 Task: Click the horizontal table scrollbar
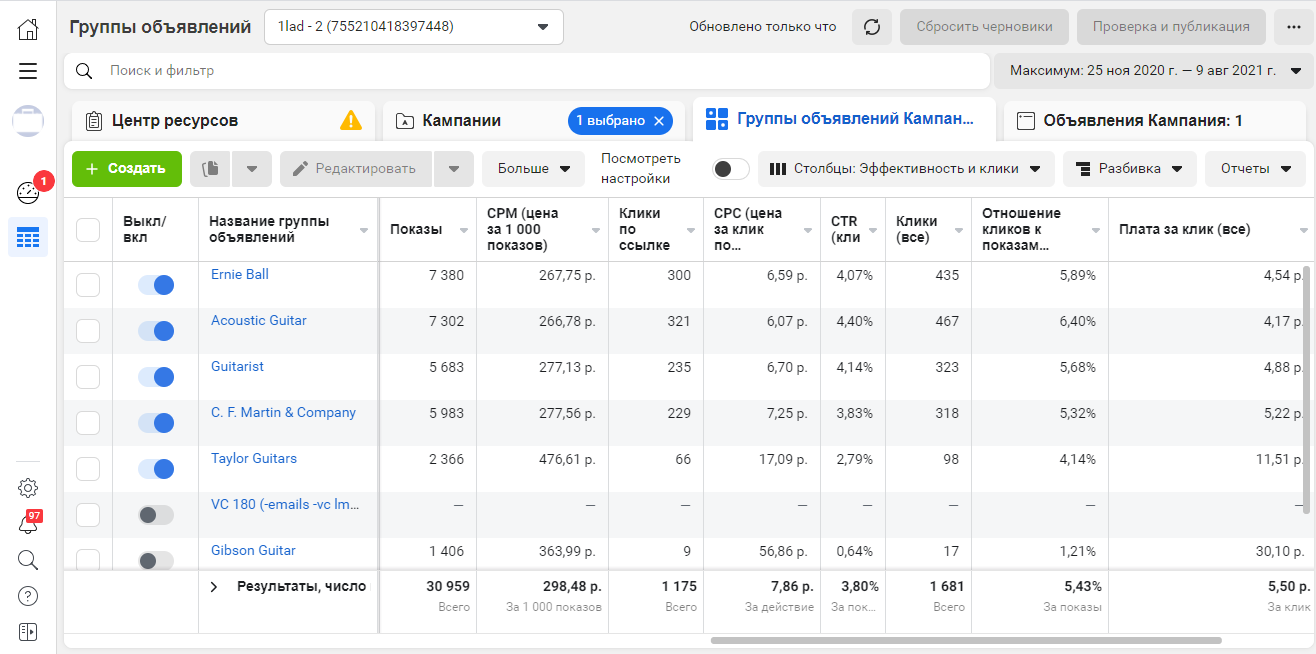966,640
